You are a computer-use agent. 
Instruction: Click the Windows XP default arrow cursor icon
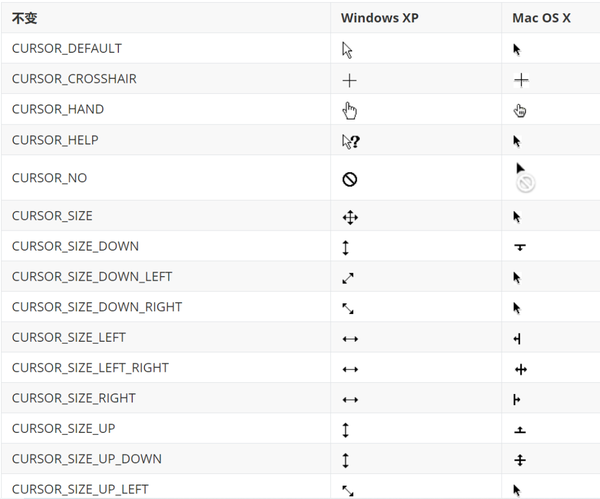[x=347, y=49]
